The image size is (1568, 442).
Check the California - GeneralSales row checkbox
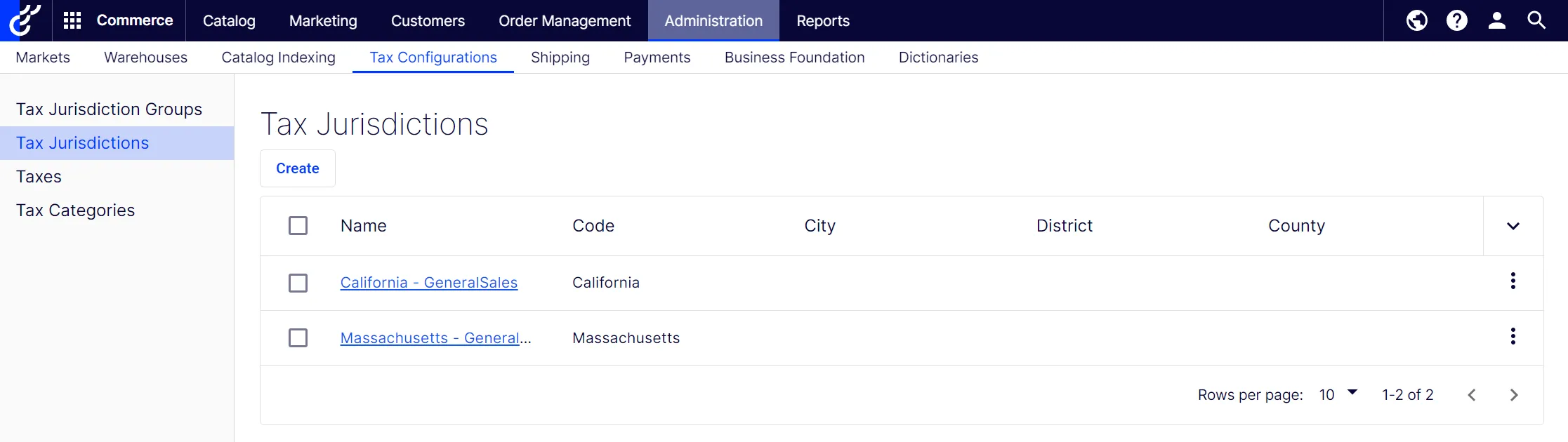click(x=298, y=283)
